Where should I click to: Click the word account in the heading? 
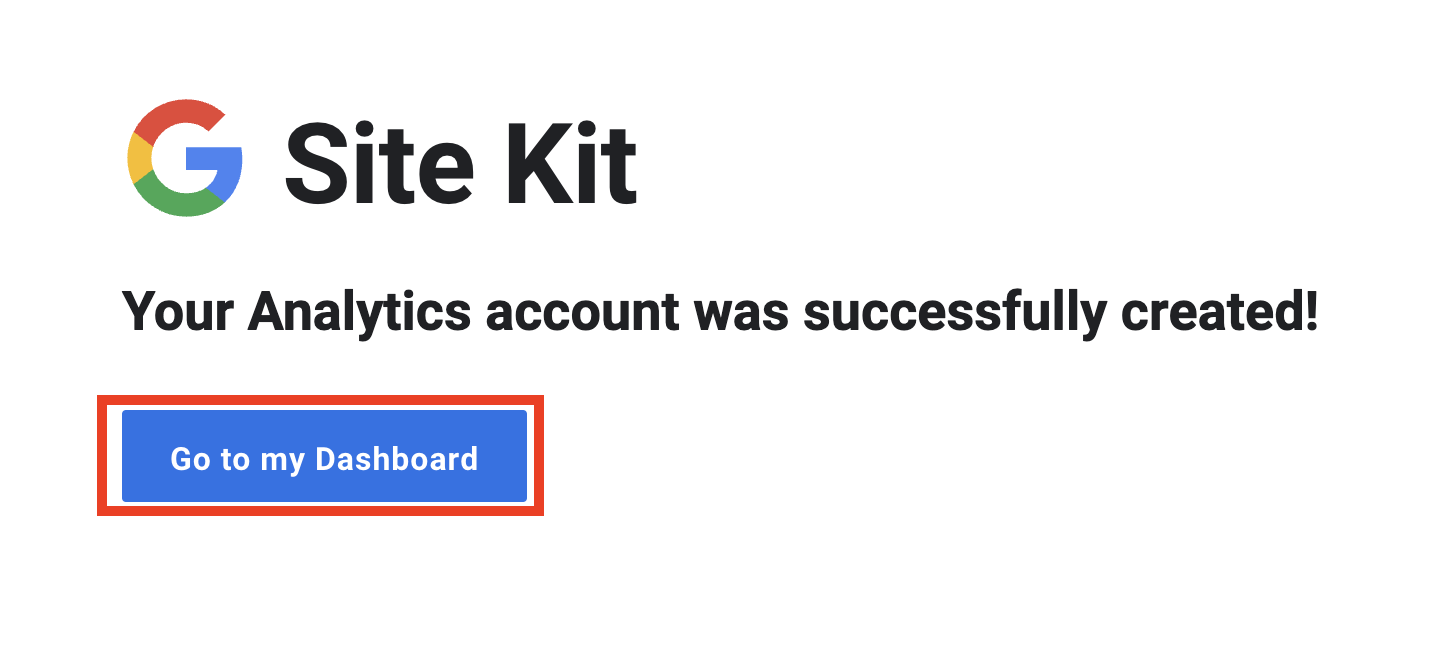pyautogui.click(x=583, y=312)
